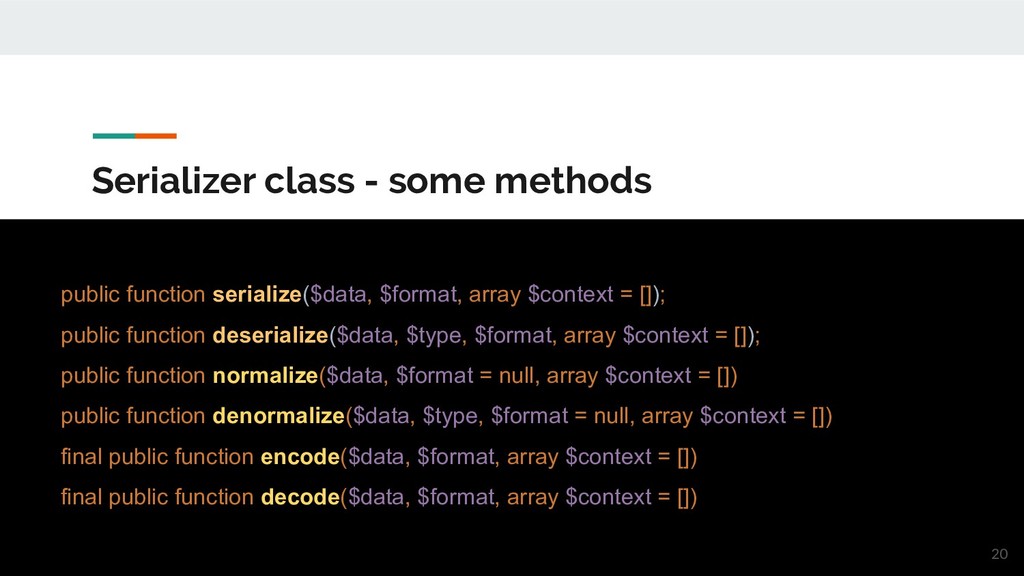Image resolution: width=1024 pixels, height=576 pixels.
Task: Select the bold 'decode' method name
Action: pos(300,497)
